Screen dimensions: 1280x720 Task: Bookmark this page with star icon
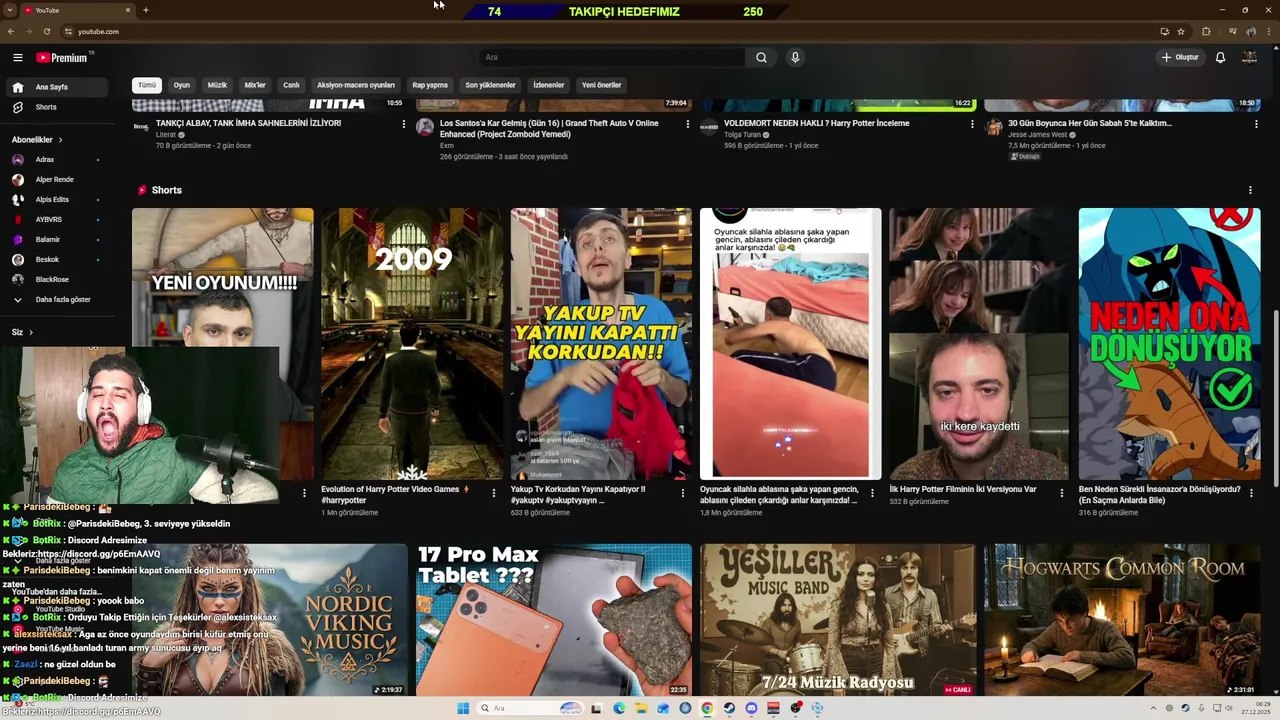(1181, 31)
